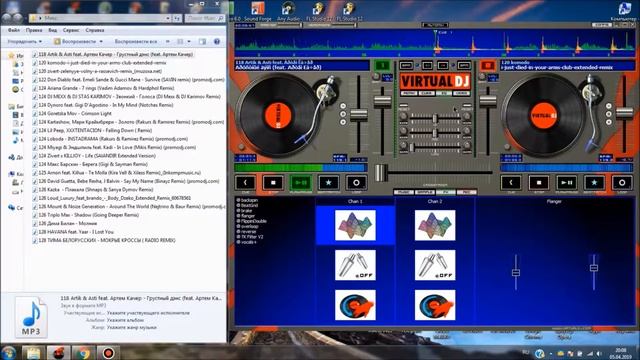
Task: Click the right deck star button
Action: 594,183
